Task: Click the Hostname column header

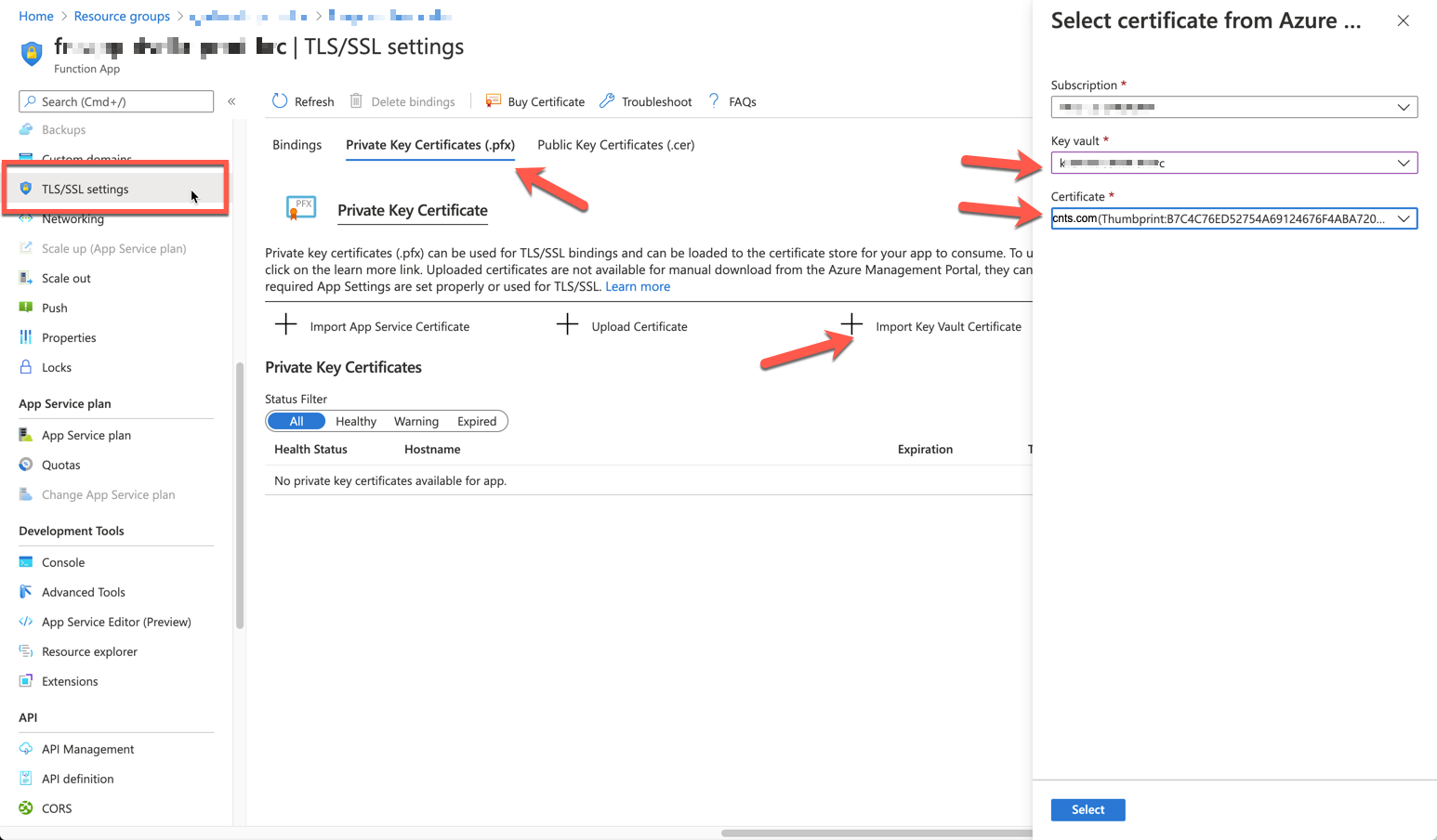Action: point(432,449)
